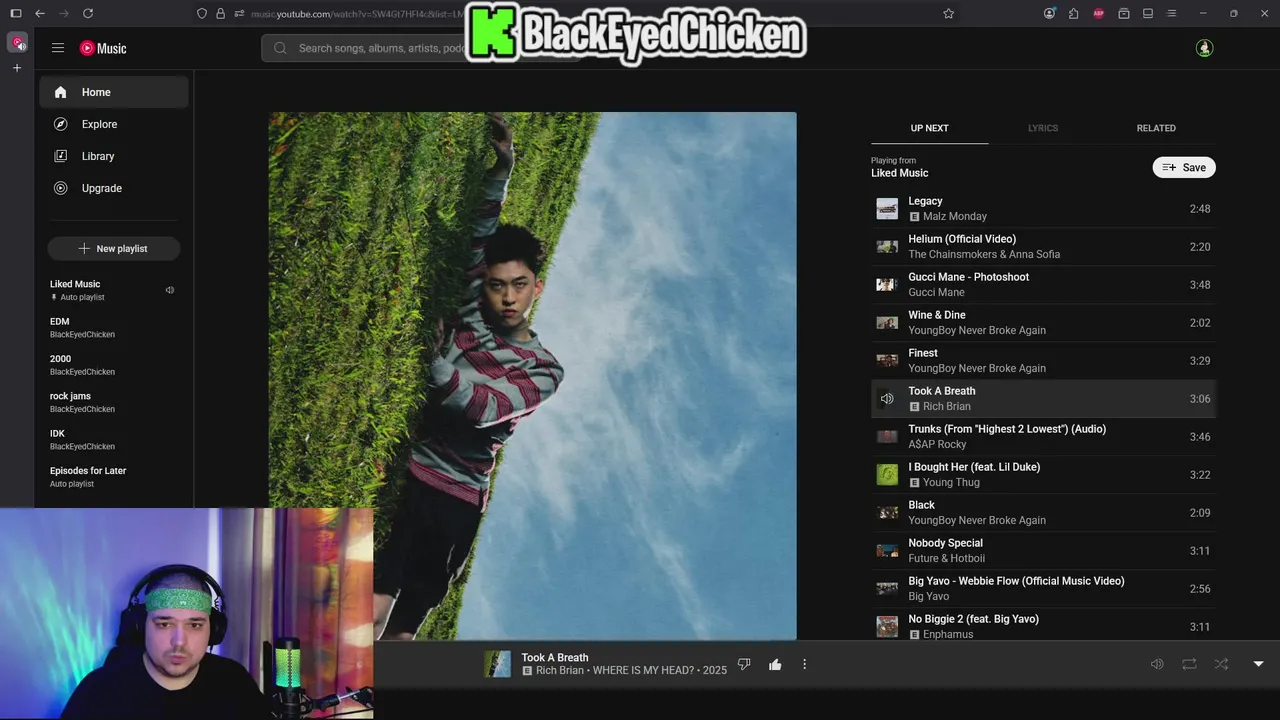Click the large album artwork
The width and height of the screenshot is (1280, 720).
pyautogui.click(x=532, y=376)
